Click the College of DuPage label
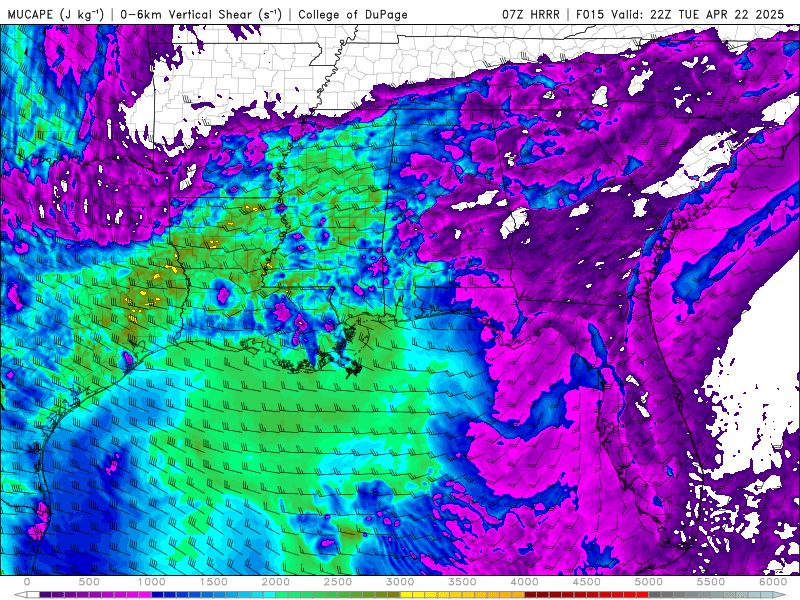 353,14
